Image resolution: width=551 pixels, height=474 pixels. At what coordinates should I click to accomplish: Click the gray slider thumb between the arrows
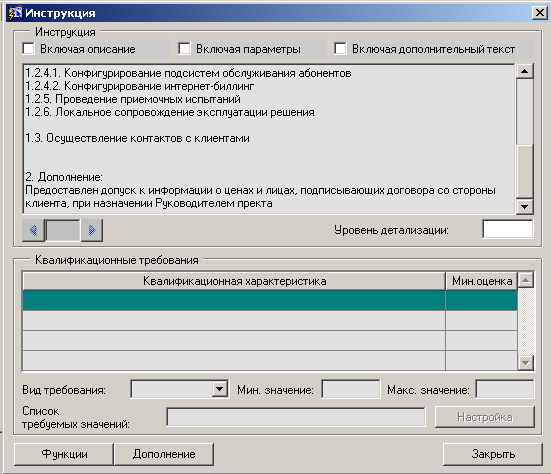63,230
